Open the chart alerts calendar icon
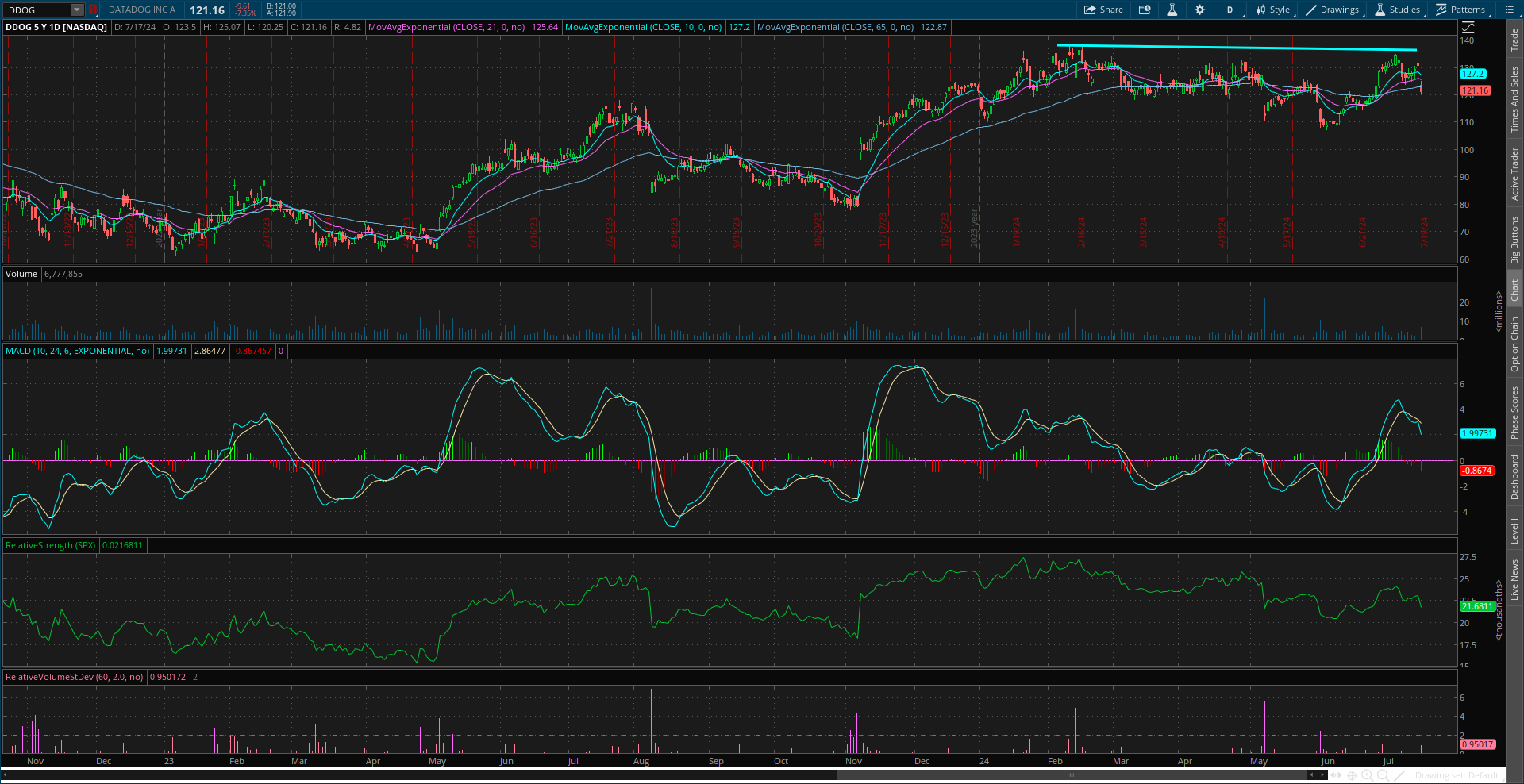Image resolution: width=1524 pixels, height=784 pixels. pos(1145,10)
